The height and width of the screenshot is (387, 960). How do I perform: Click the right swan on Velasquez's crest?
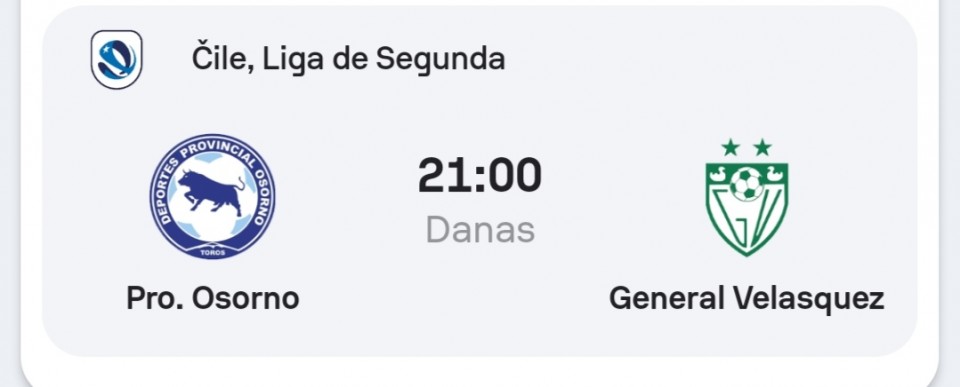coord(775,174)
